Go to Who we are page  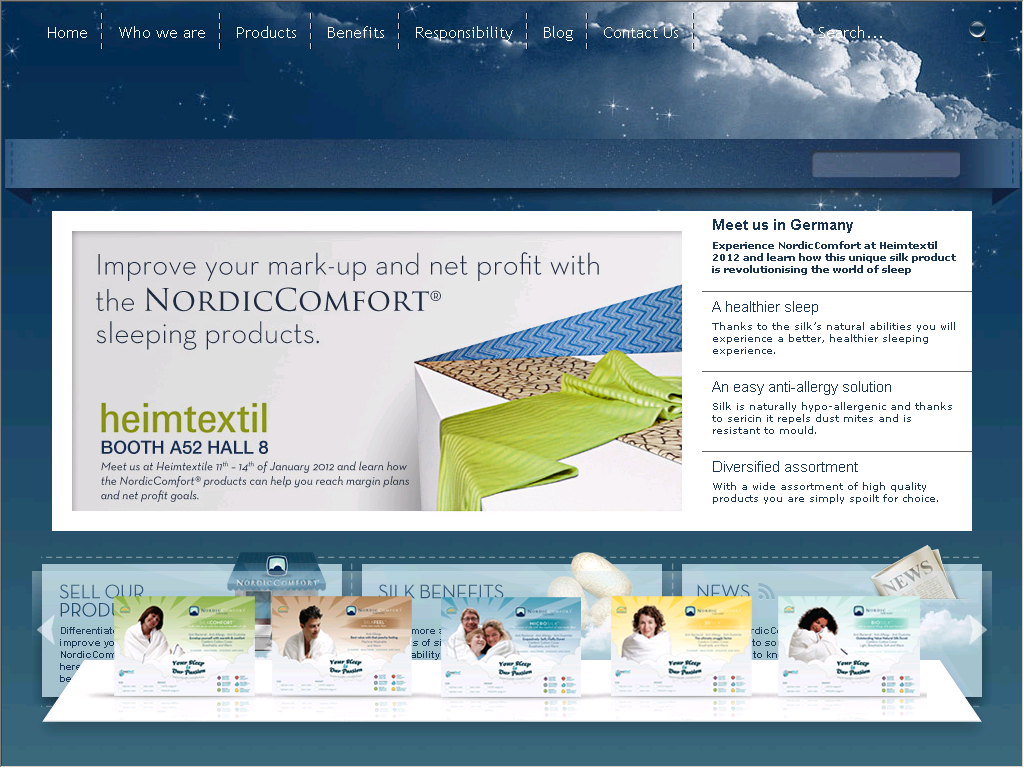point(162,33)
